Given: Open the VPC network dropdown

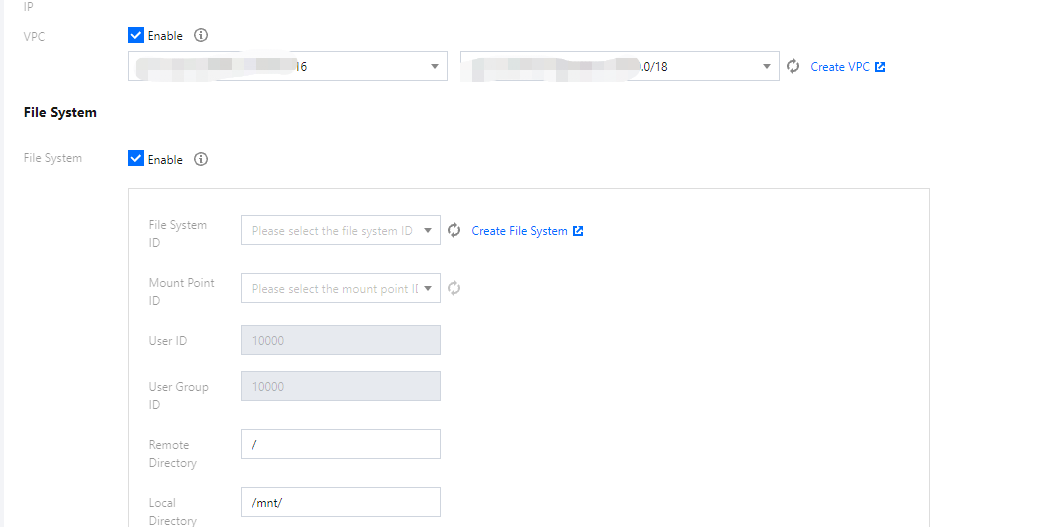Looking at the screenshot, I should (288, 67).
